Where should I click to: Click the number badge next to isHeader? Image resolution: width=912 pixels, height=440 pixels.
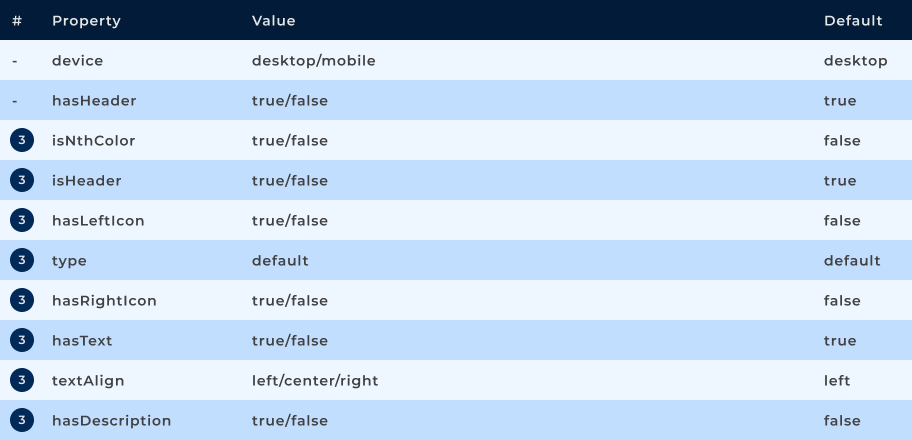22,181
